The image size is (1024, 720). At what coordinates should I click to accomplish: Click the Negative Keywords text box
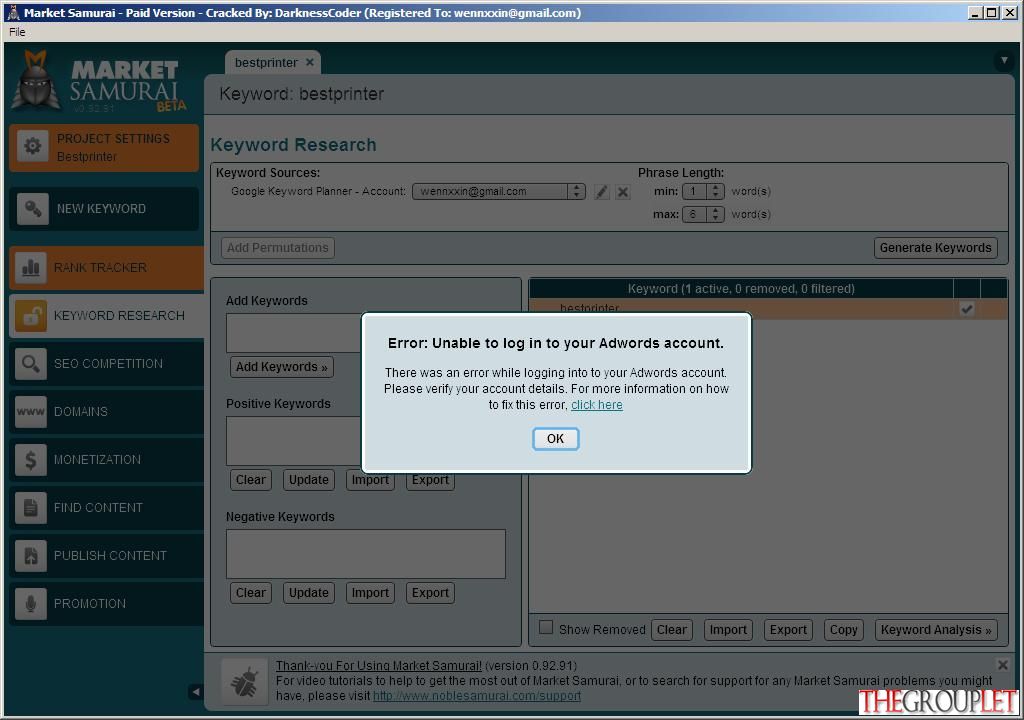tap(366, 554)
